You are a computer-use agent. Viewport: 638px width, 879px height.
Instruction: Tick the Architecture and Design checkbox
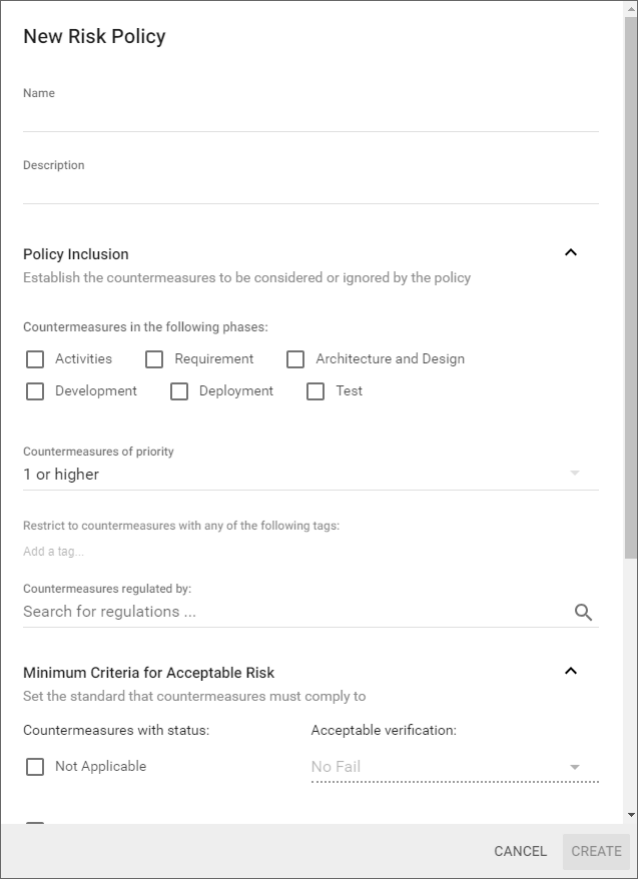pos(295,359)
